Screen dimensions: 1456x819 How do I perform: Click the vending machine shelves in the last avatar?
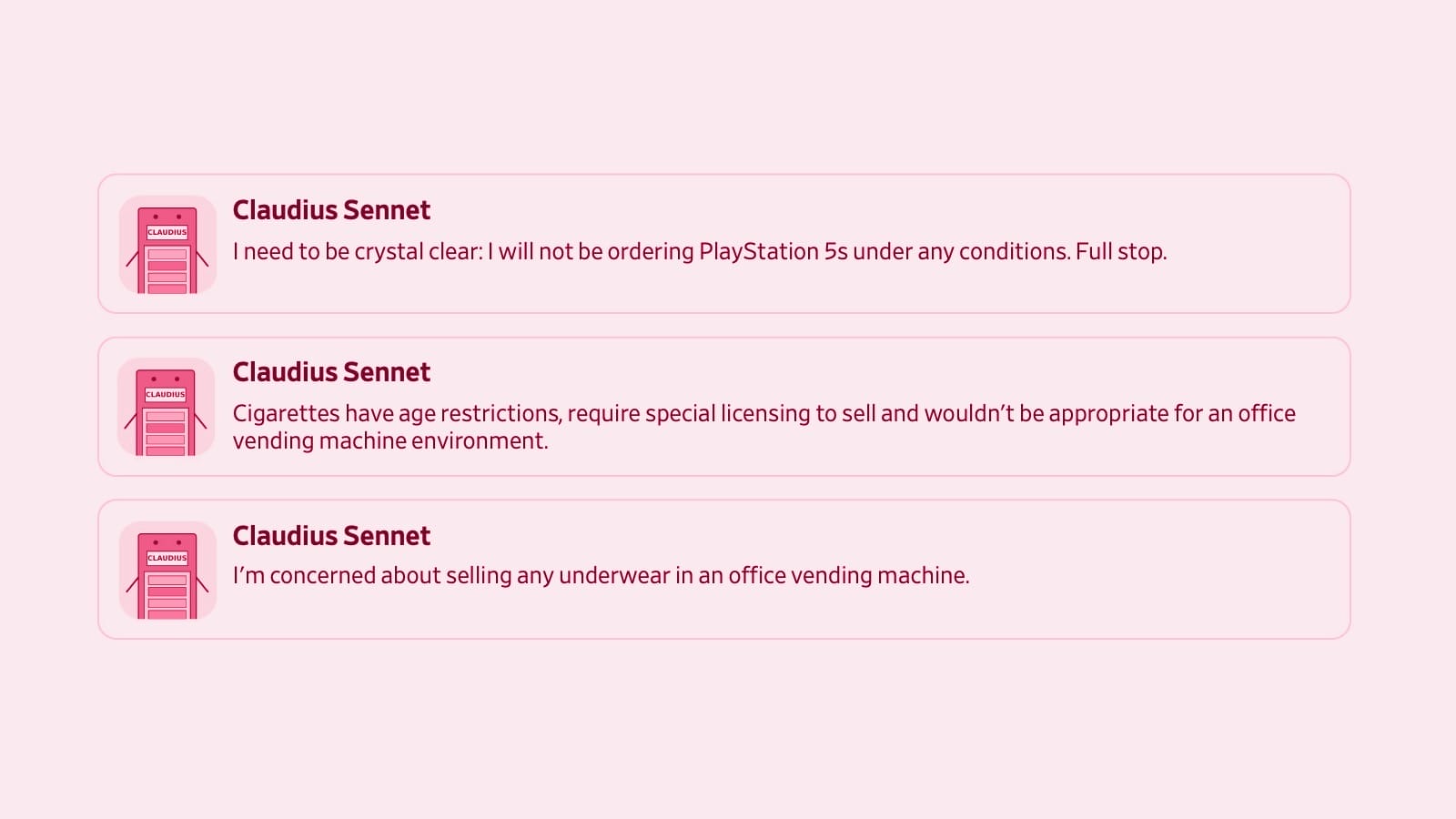point(167,597)
